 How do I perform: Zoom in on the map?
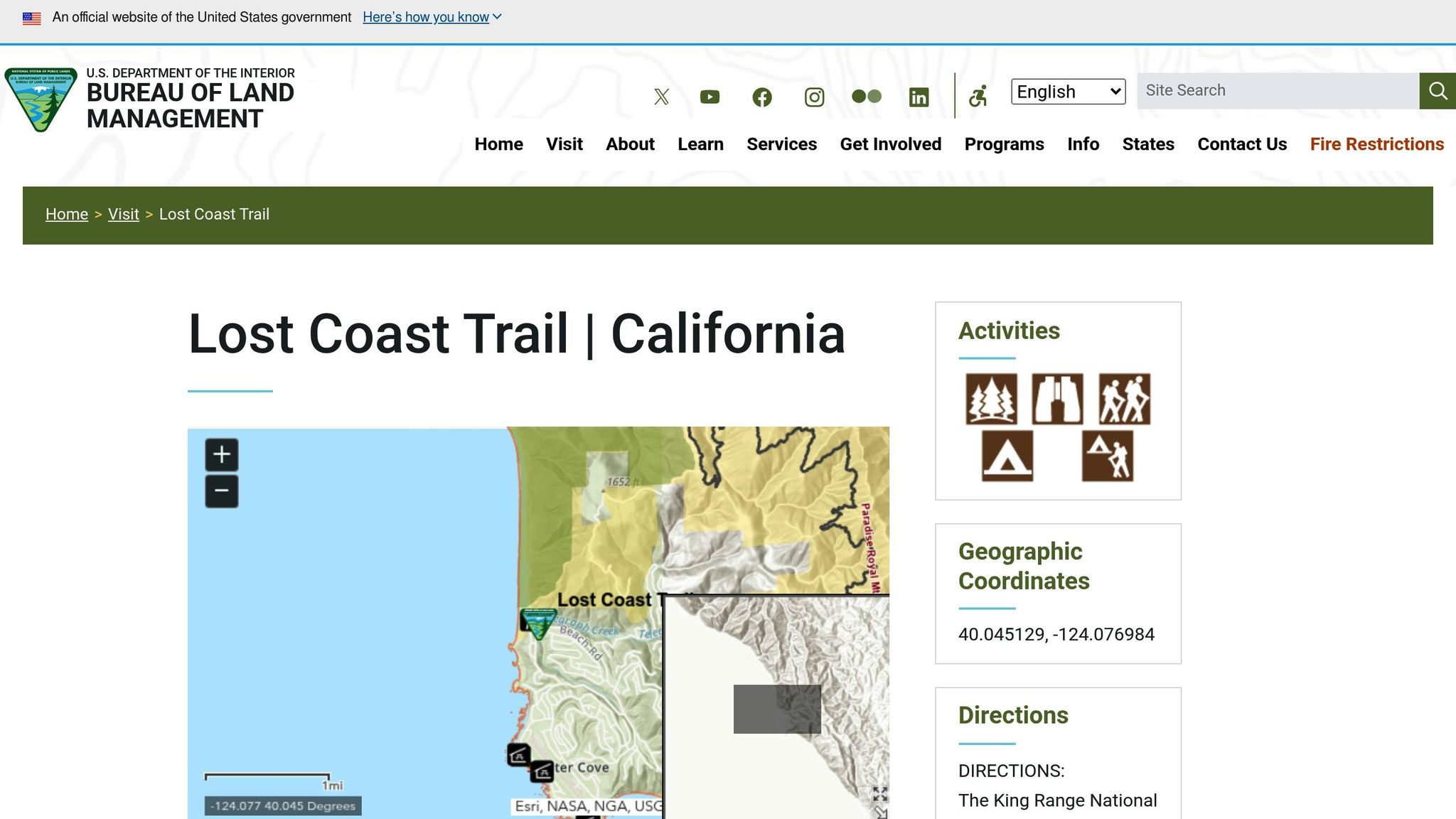coord(222,454)
